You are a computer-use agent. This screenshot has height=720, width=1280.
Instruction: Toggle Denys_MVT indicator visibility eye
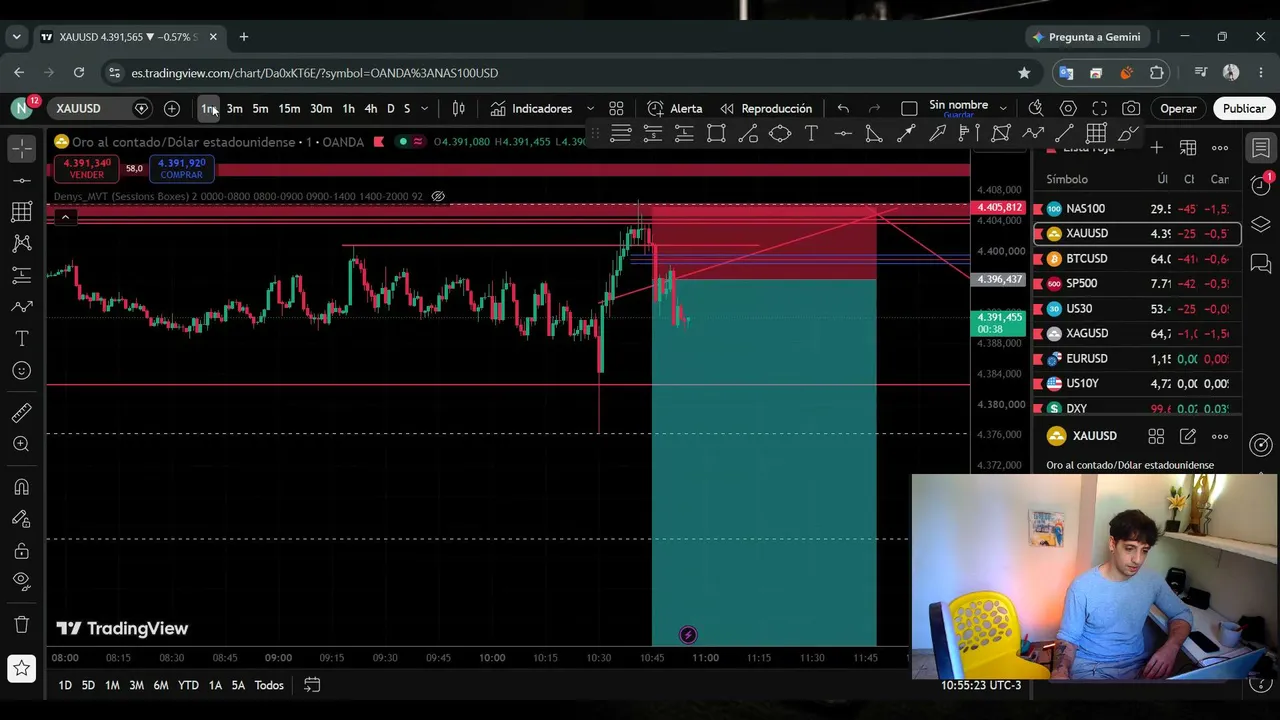tap(438, 196)
